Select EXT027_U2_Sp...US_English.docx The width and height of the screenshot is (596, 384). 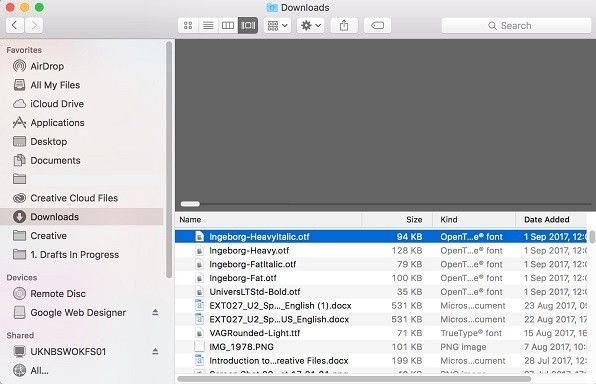point(382,319)
